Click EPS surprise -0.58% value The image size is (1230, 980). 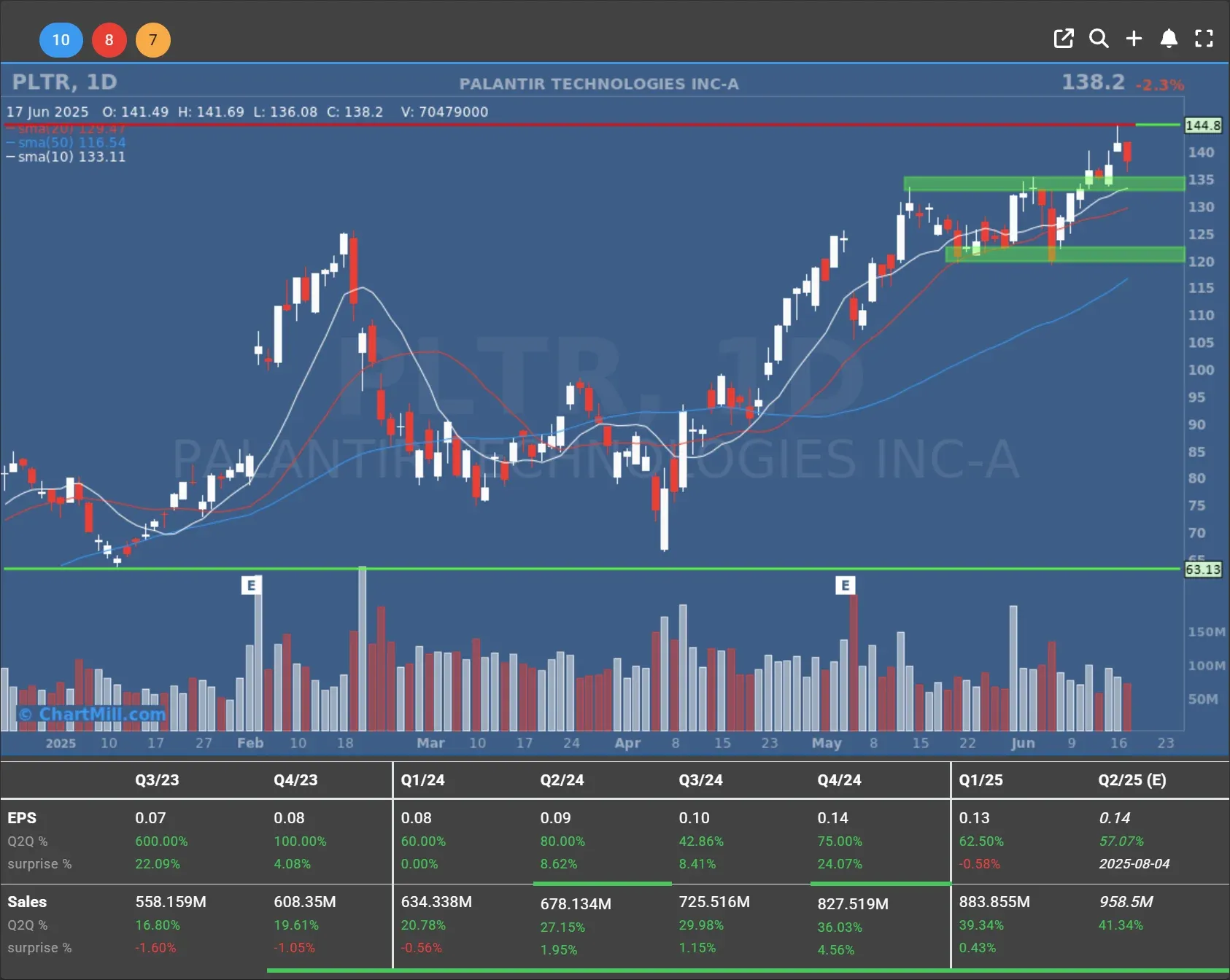click(x=979, y=864)
